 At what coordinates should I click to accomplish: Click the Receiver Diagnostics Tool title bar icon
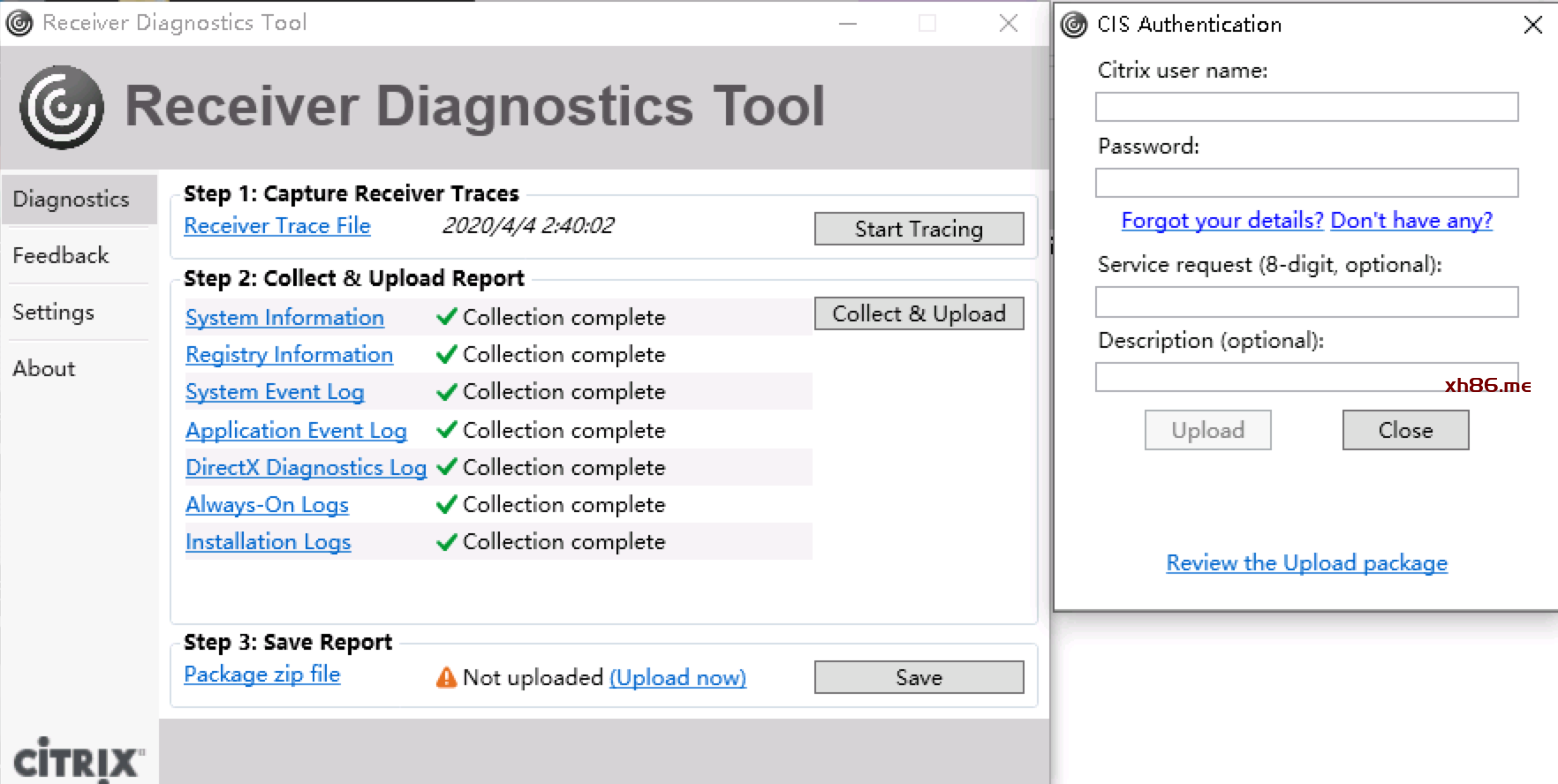[x=19, y=23]
